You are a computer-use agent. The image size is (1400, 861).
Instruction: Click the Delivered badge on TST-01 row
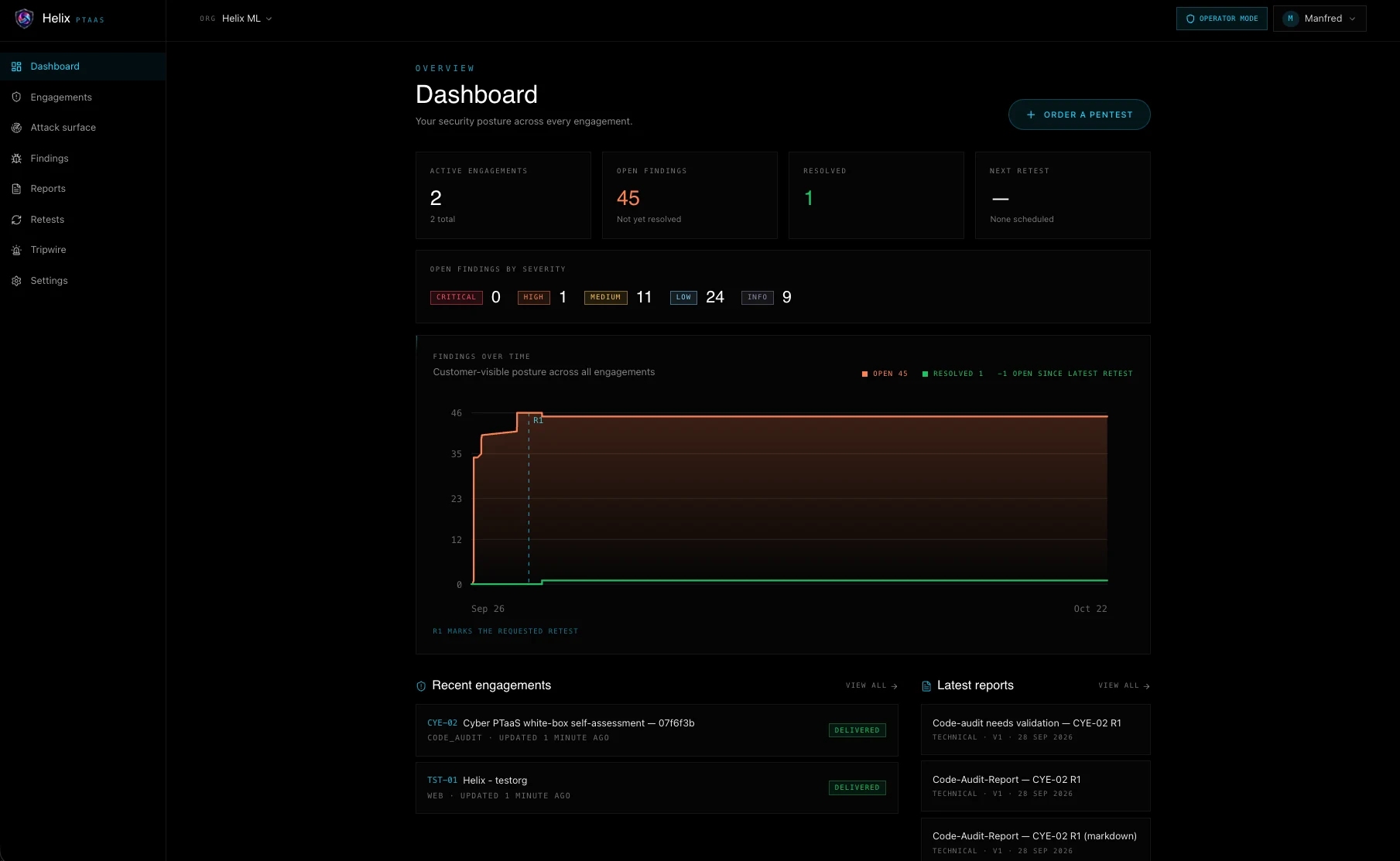[x=857, y=788]
